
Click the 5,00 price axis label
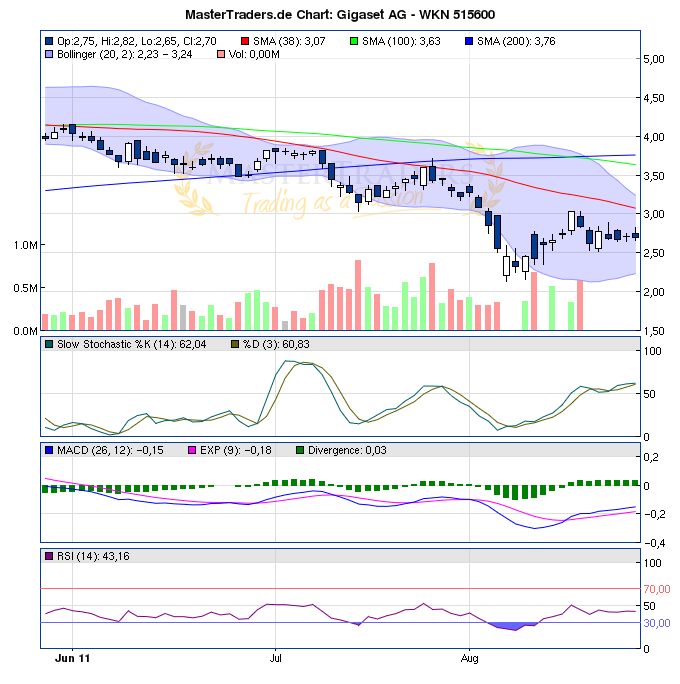654,59
